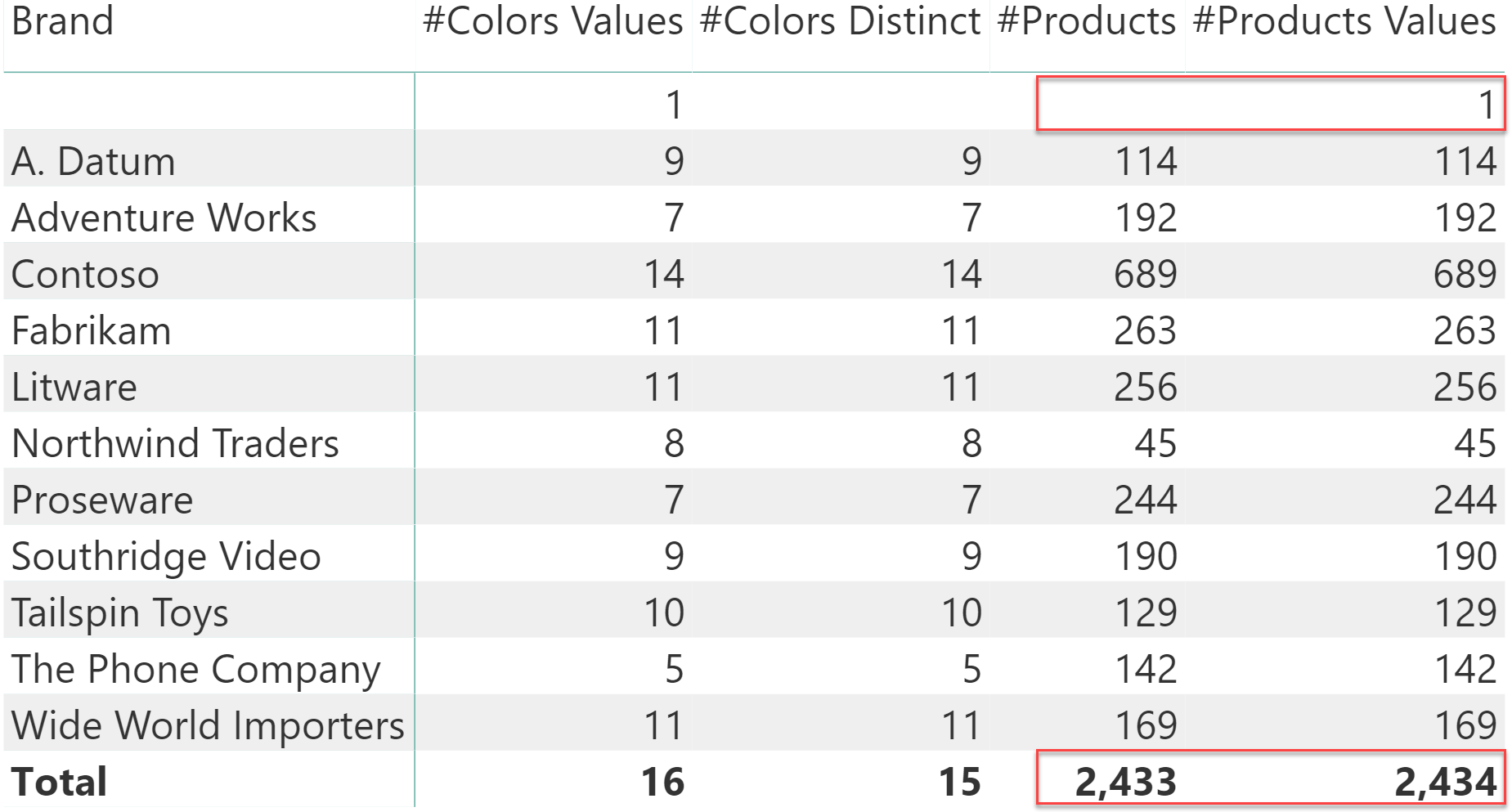Sort by #Colors Values column header
Image resolution: width=1512 pixels, height=812 pixels.
(x=553, y=21)
